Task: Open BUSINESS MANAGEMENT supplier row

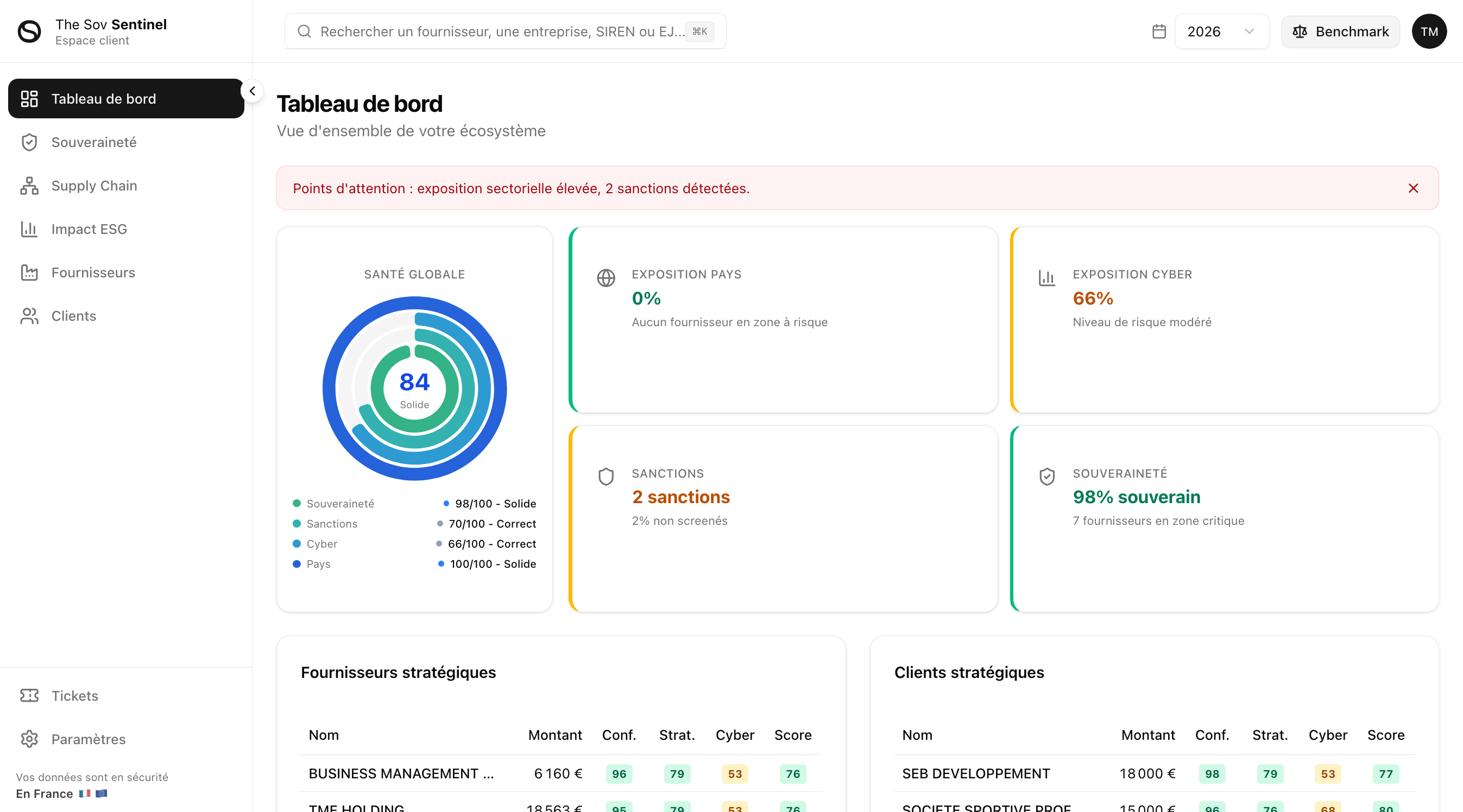Action: point(561,773)
